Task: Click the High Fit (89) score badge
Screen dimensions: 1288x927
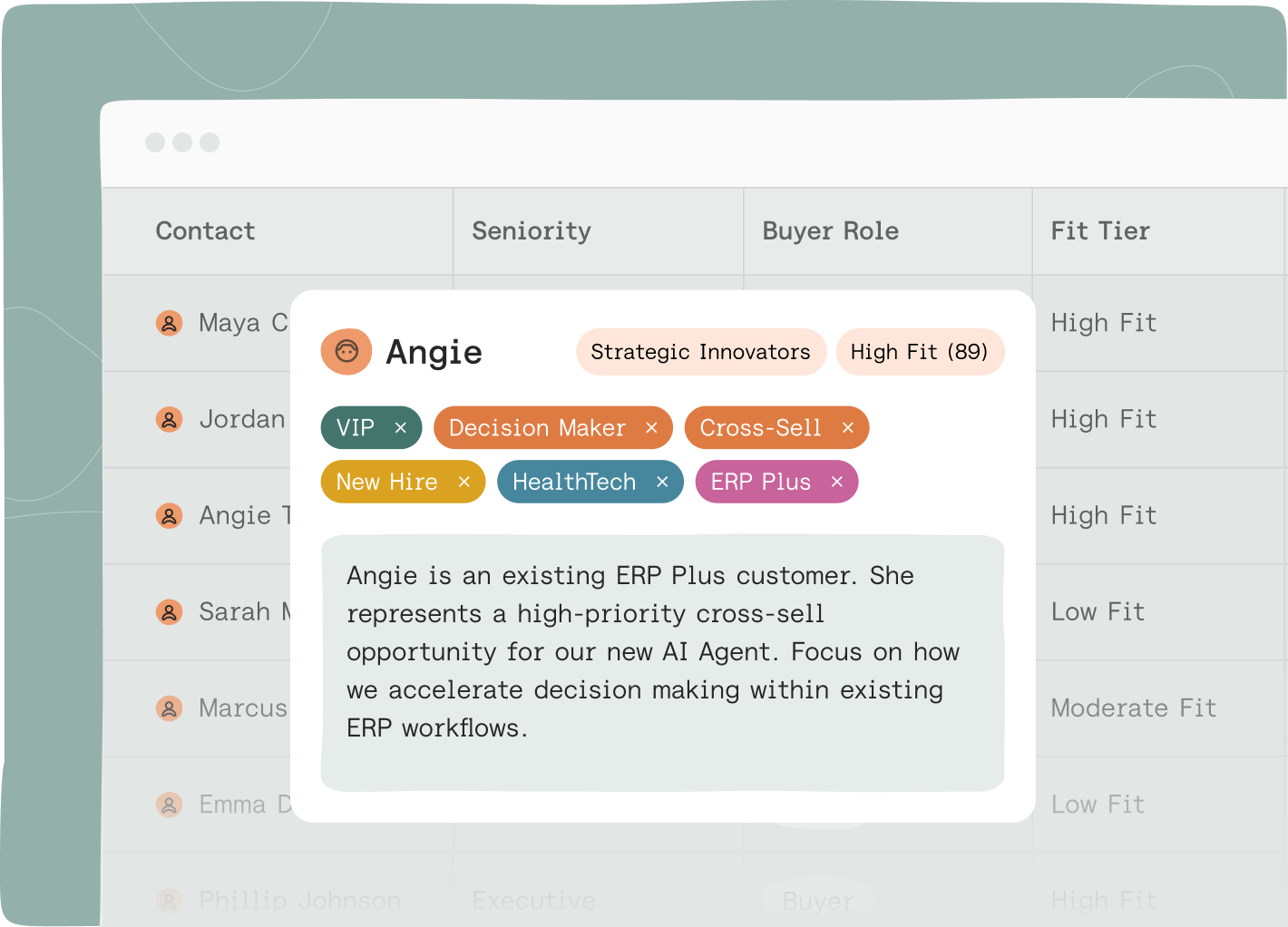Action: pos(919,352)
